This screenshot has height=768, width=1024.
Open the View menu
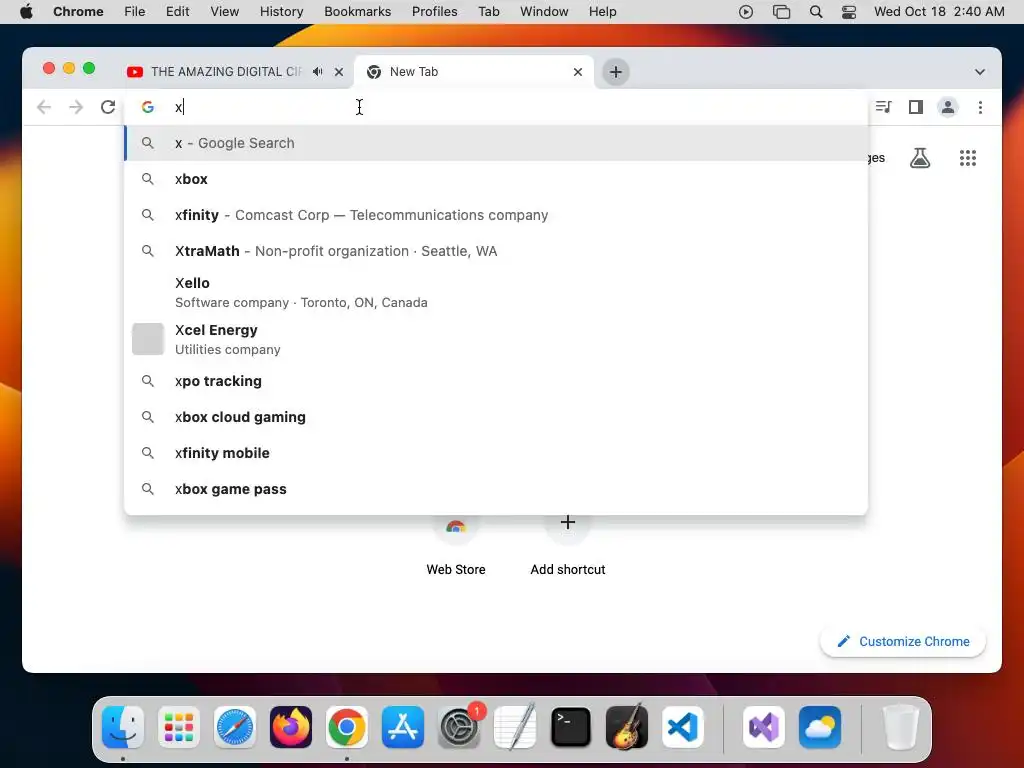coord(225,12)
